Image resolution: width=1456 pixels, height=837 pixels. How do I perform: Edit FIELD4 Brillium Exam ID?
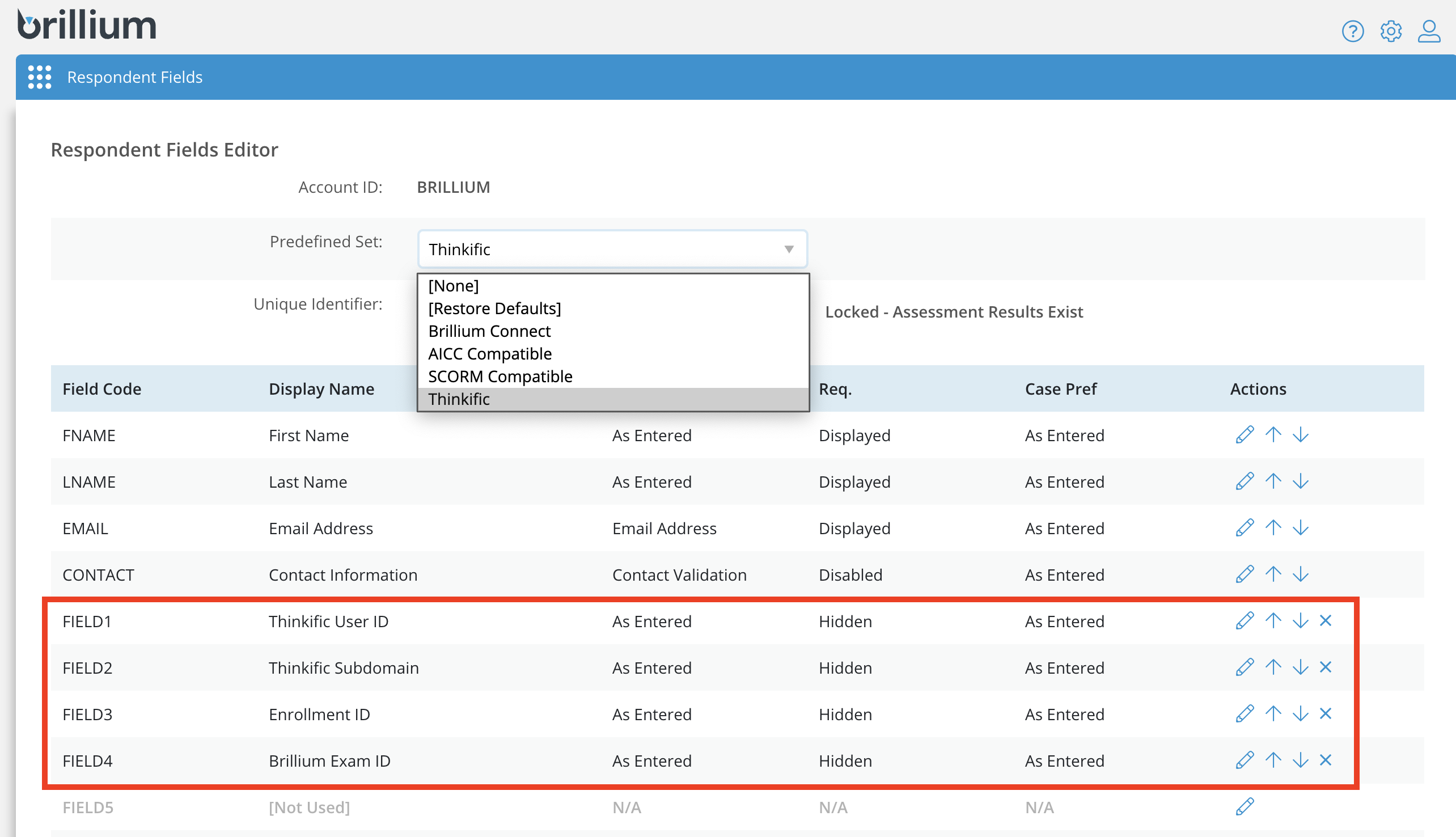(x=1245, y=760)
